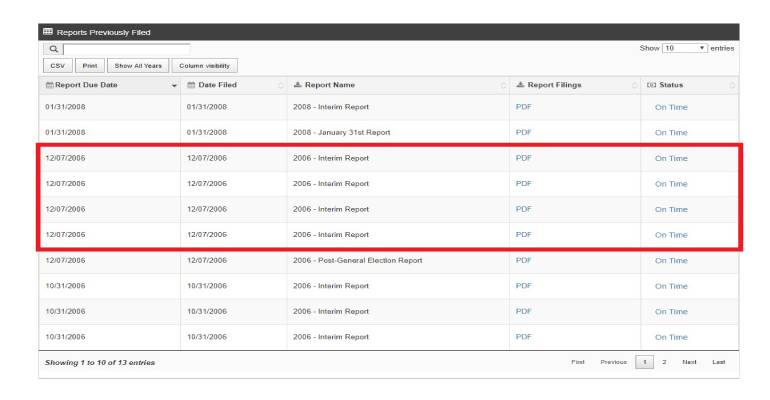This screenshot has width=770, height=400.
Task: Click the Show All Years button
Action: point(137,66)
